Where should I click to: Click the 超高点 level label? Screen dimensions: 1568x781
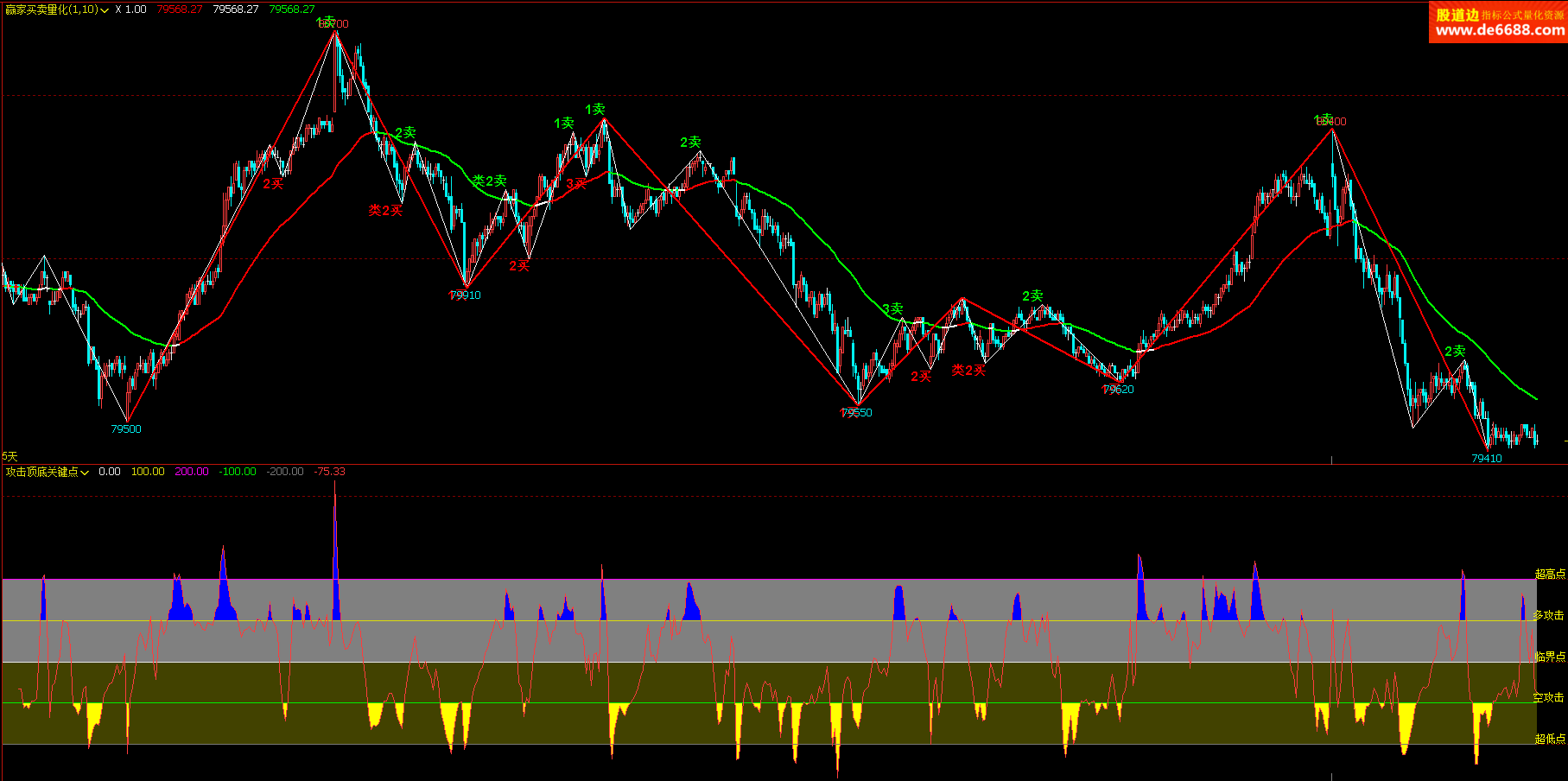[1549, 575]
